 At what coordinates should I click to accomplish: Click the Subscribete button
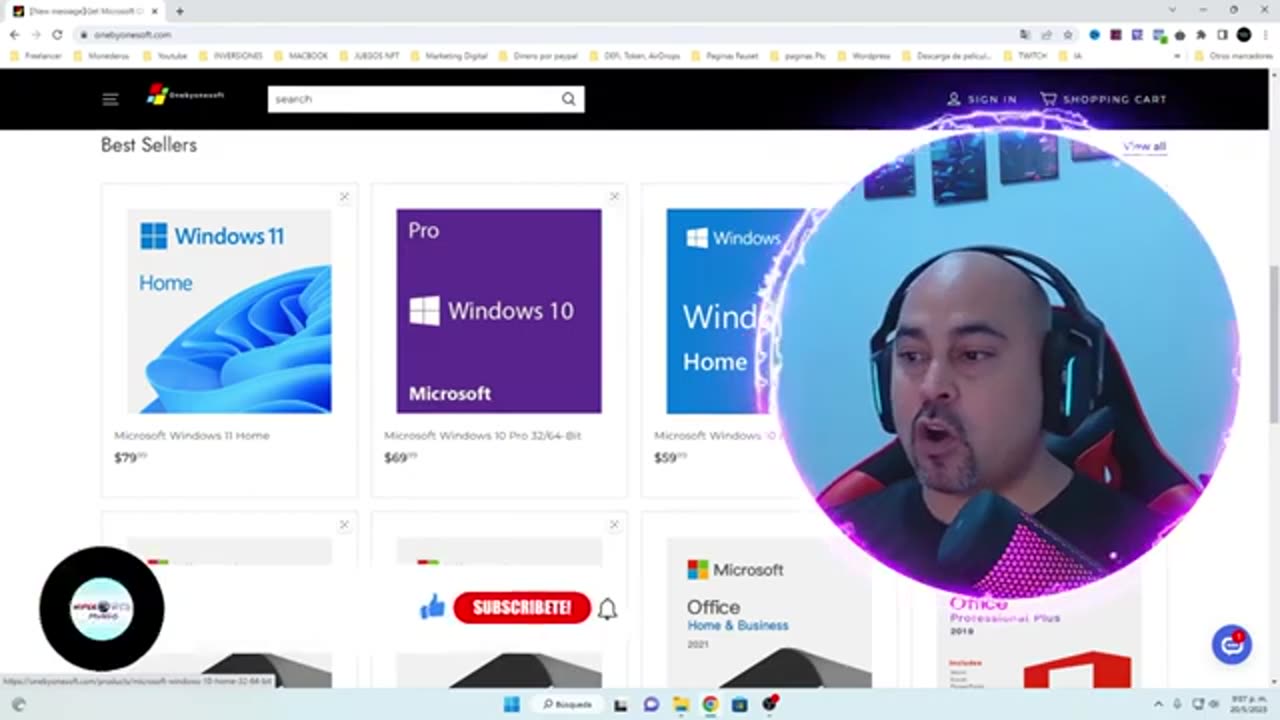tap(521, 607)
